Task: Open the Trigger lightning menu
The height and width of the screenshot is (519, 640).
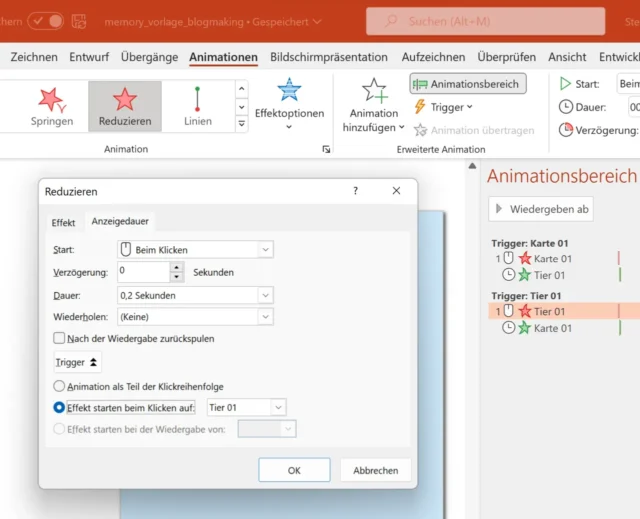Action: (x=443, y=107)
